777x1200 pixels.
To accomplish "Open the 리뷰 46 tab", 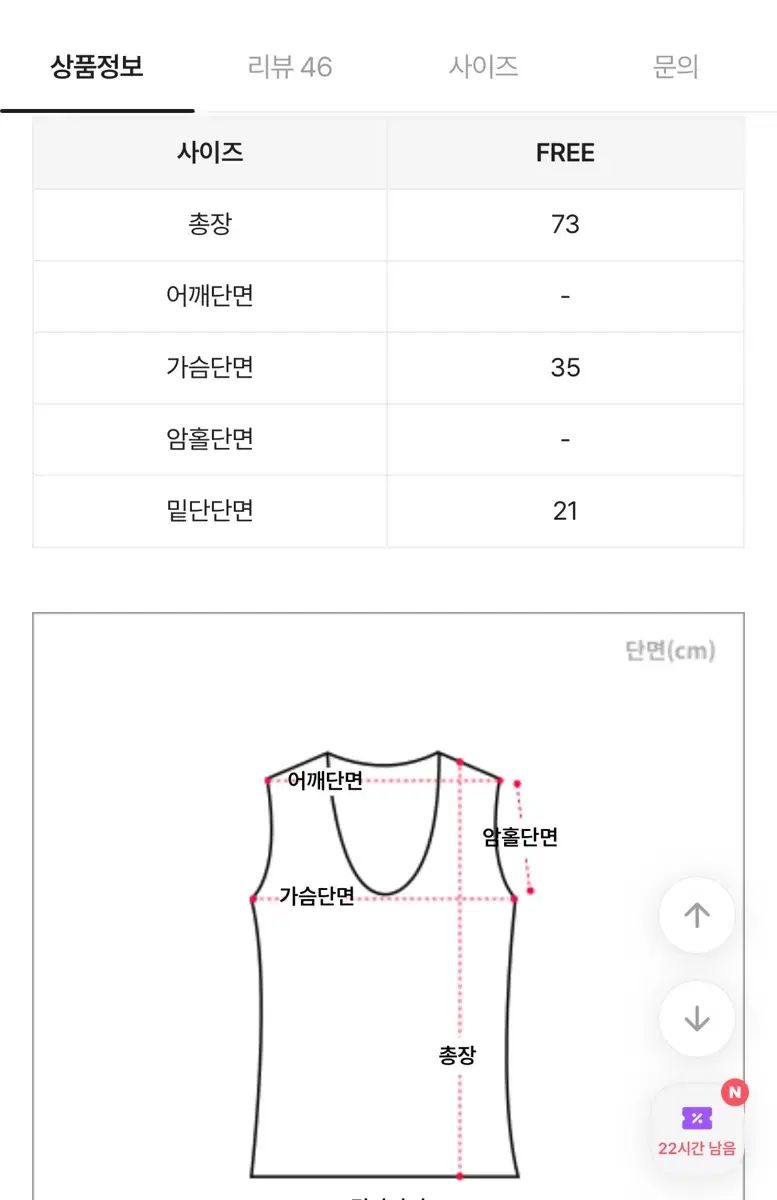I will pos(290,67).
